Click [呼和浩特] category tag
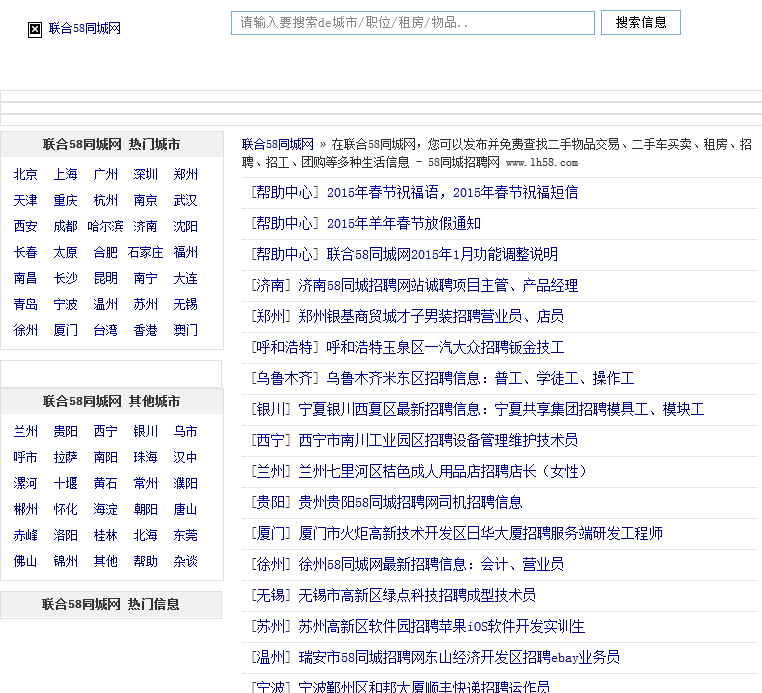Screen dimensions: 762x693 click(284, 348)
